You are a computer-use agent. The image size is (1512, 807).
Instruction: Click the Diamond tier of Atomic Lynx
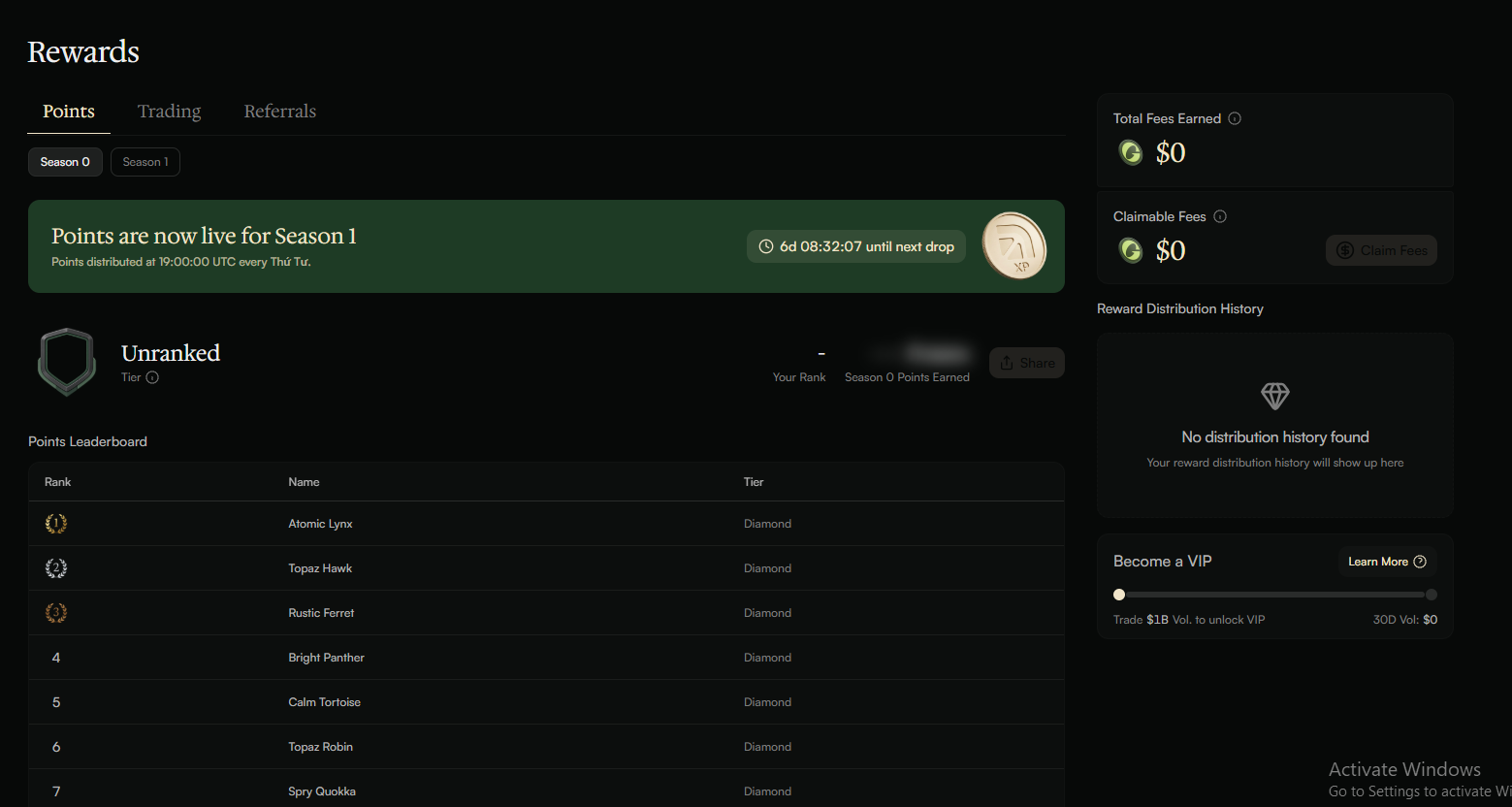(x=767, y=524)
